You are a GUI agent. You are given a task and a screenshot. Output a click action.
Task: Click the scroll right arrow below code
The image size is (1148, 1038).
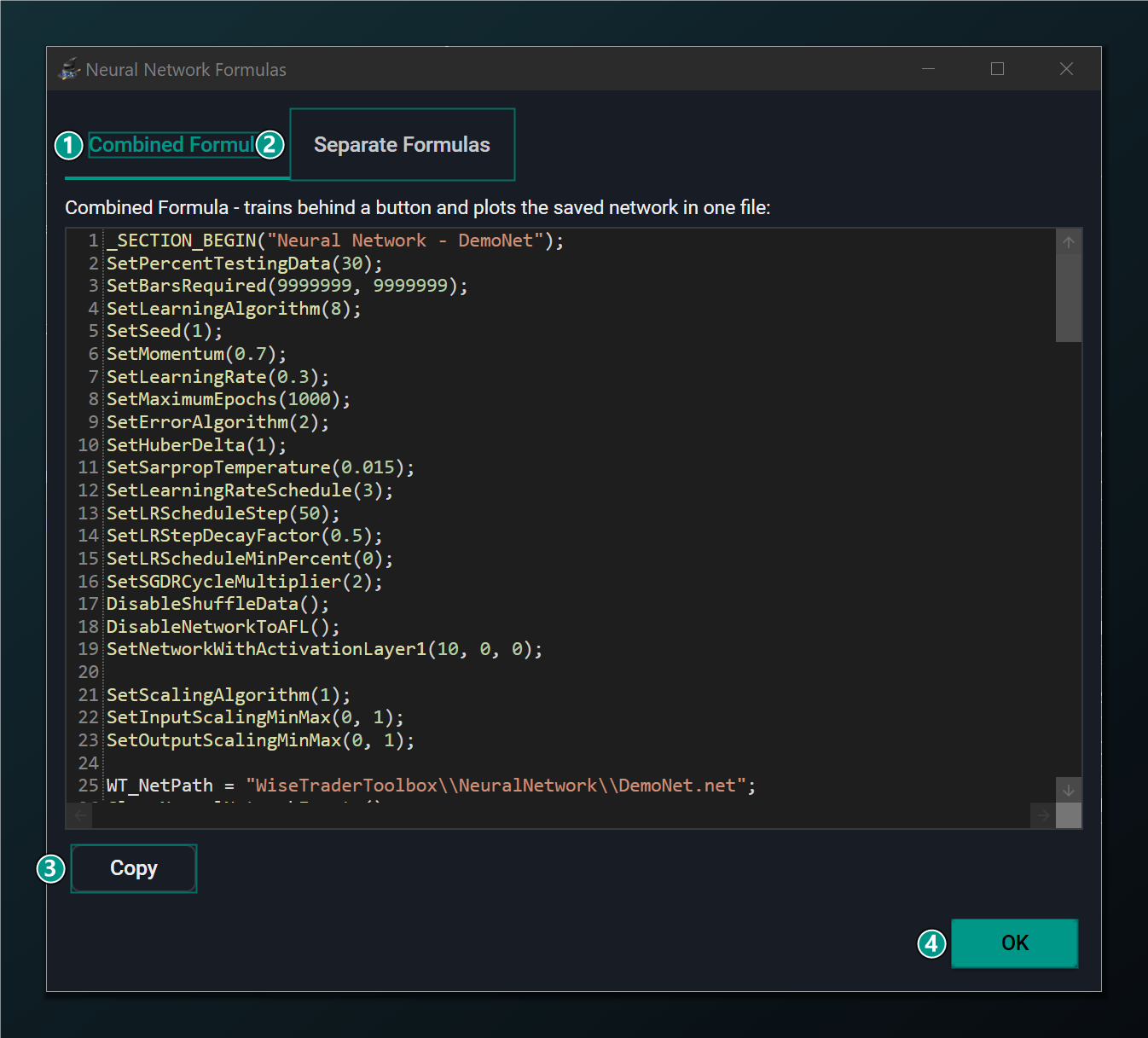coord(1043,815)
